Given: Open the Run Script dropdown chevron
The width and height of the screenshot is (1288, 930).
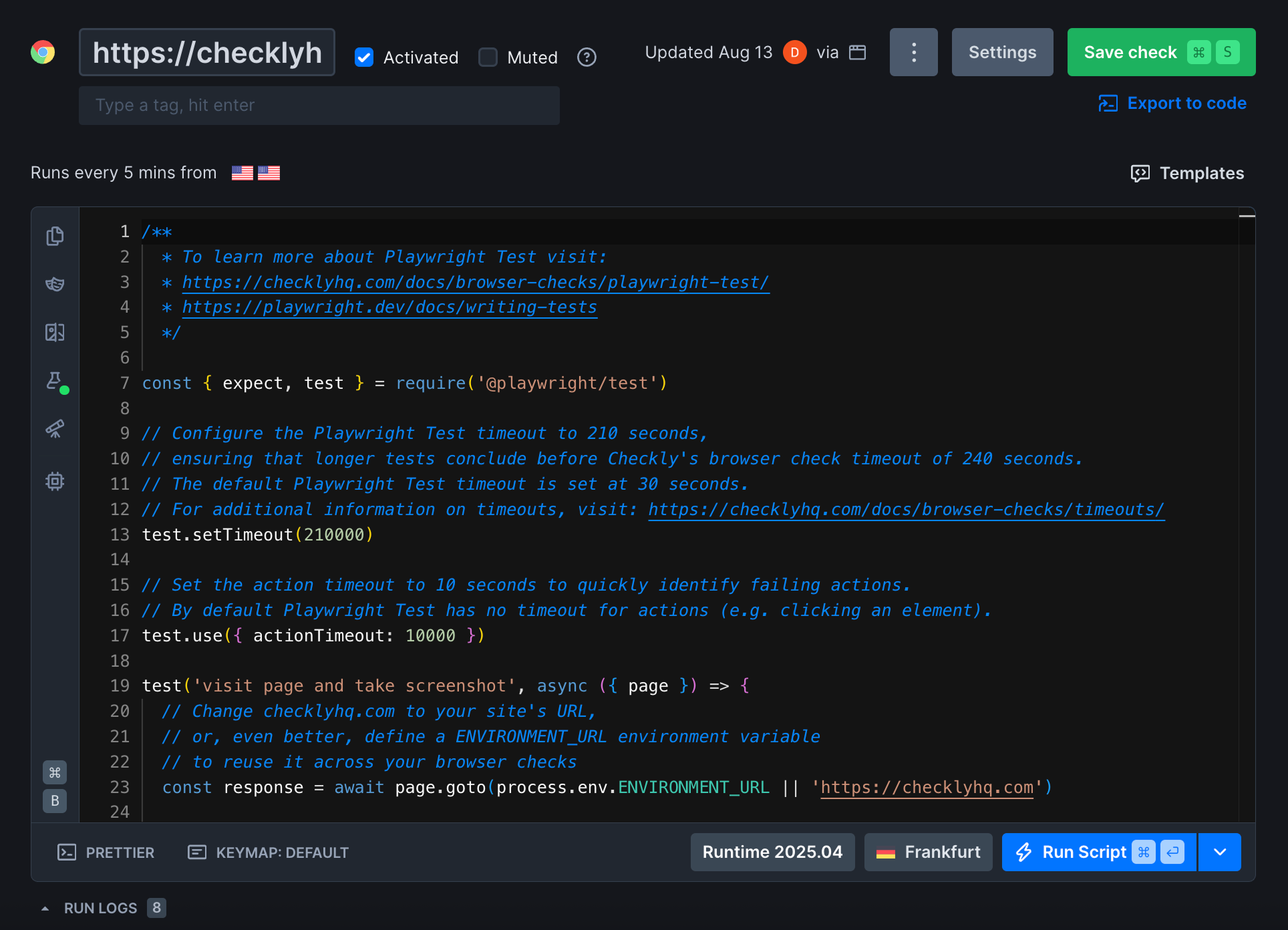Looking at the screenshot, I should tap(1219, 852).
